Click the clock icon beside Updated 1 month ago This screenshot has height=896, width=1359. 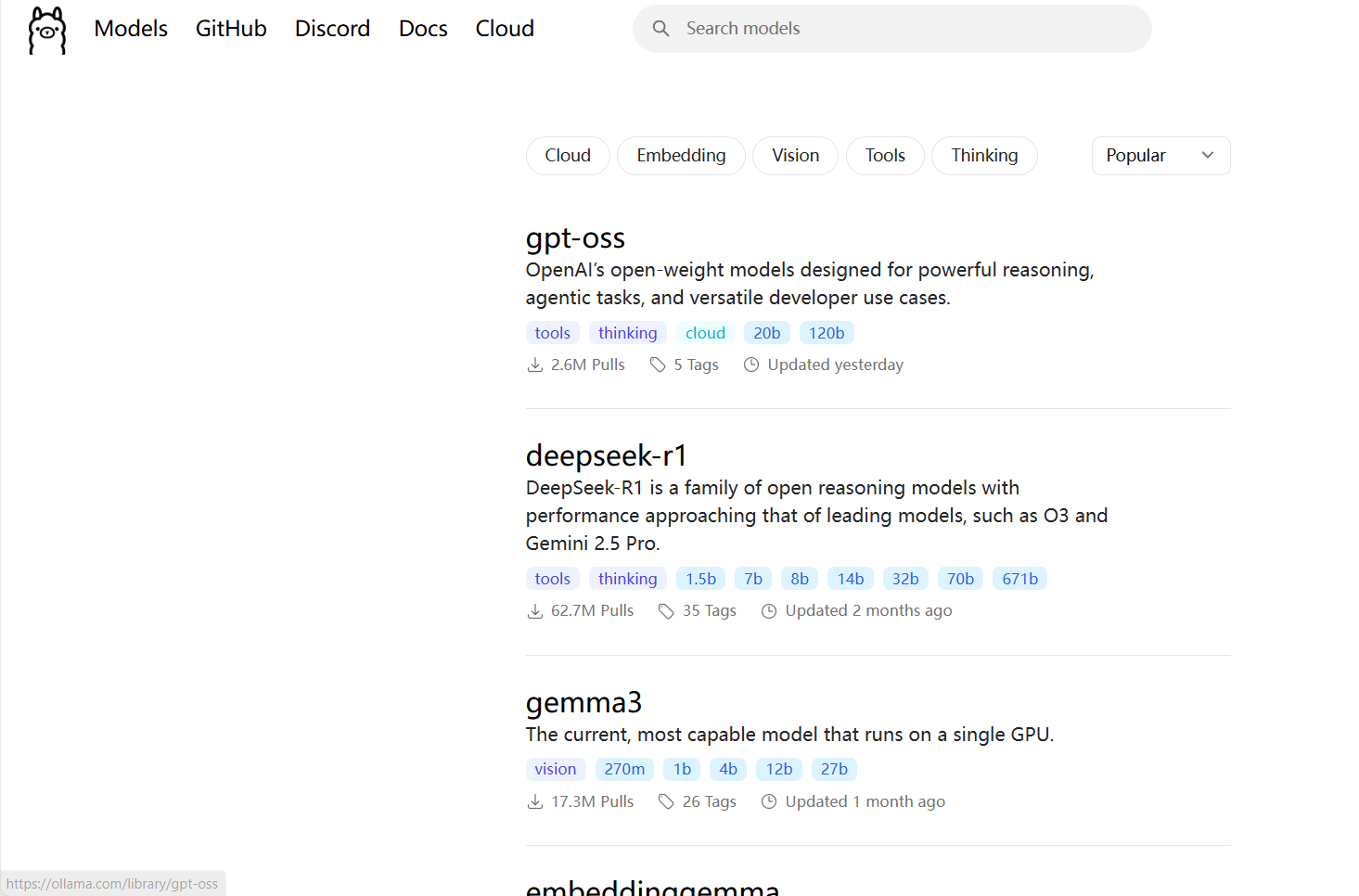pos(769,802)
